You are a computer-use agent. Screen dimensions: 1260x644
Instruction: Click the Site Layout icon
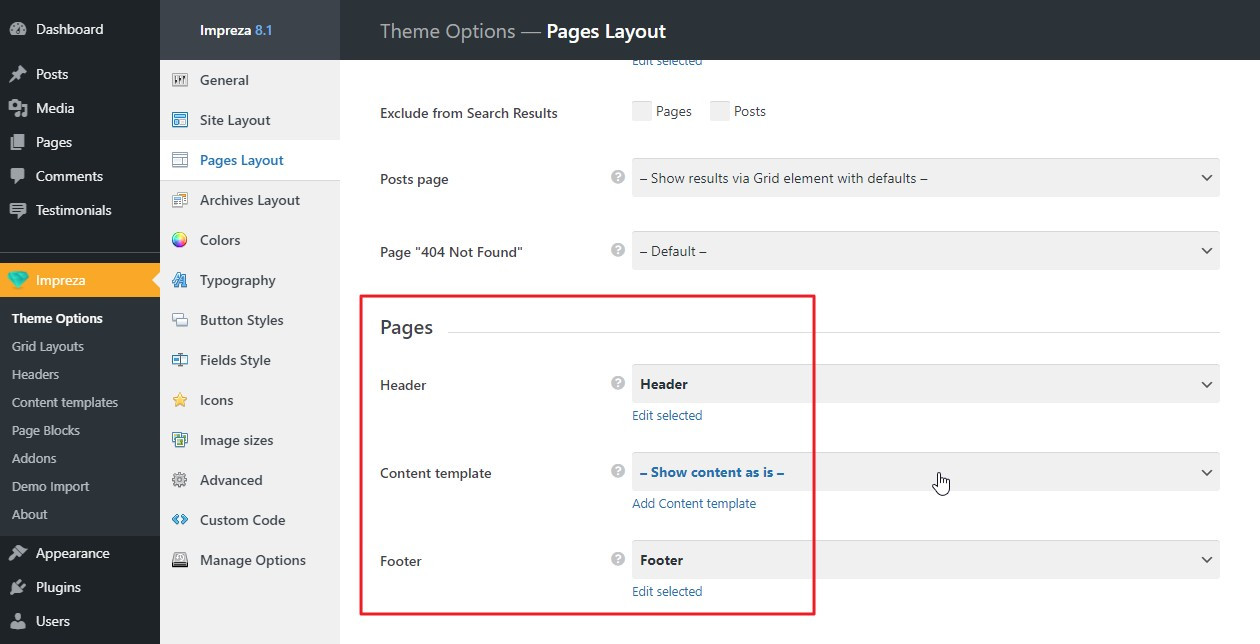point(180,120)
